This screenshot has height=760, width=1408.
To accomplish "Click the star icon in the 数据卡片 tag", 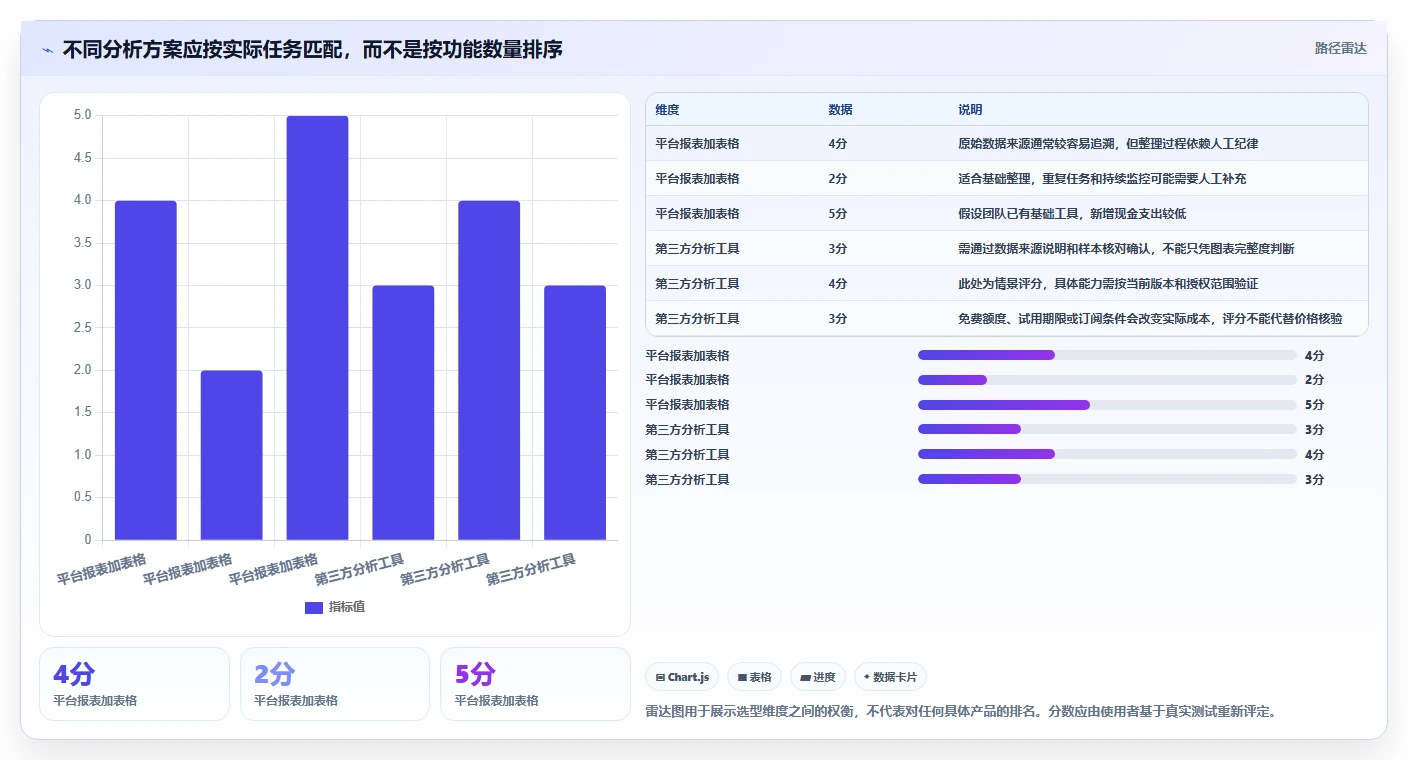I will click(x=867, y=677).
